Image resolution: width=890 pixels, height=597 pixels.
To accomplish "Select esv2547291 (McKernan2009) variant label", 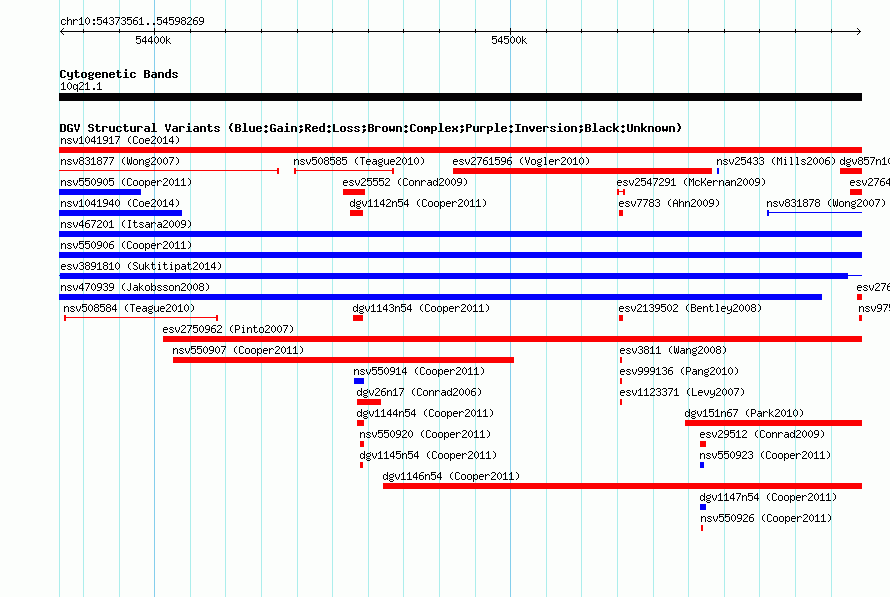I will coord(691,182).
